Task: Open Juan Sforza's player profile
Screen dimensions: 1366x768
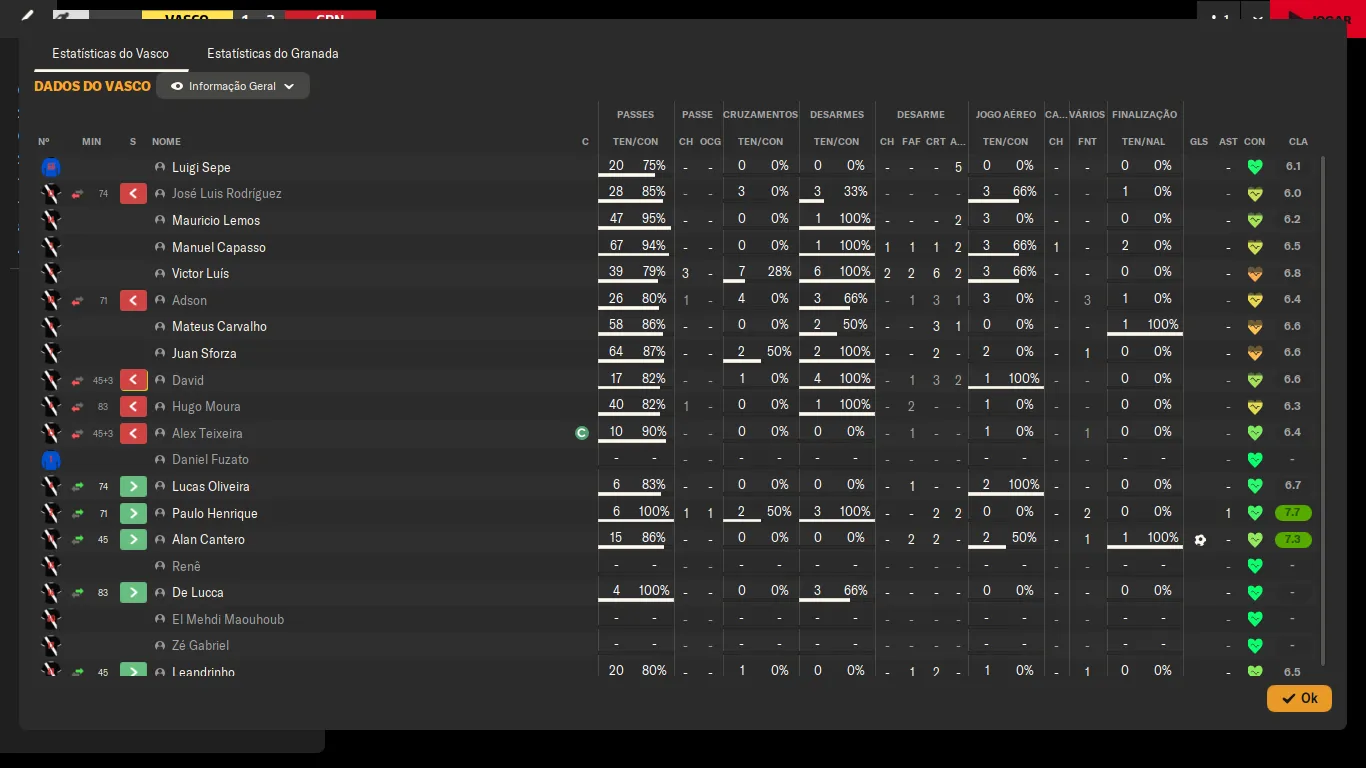Action: [x=204, y=353]
